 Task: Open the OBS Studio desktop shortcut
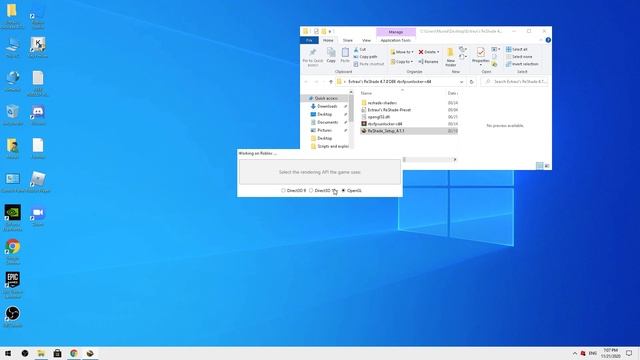(x=13, y=316)
